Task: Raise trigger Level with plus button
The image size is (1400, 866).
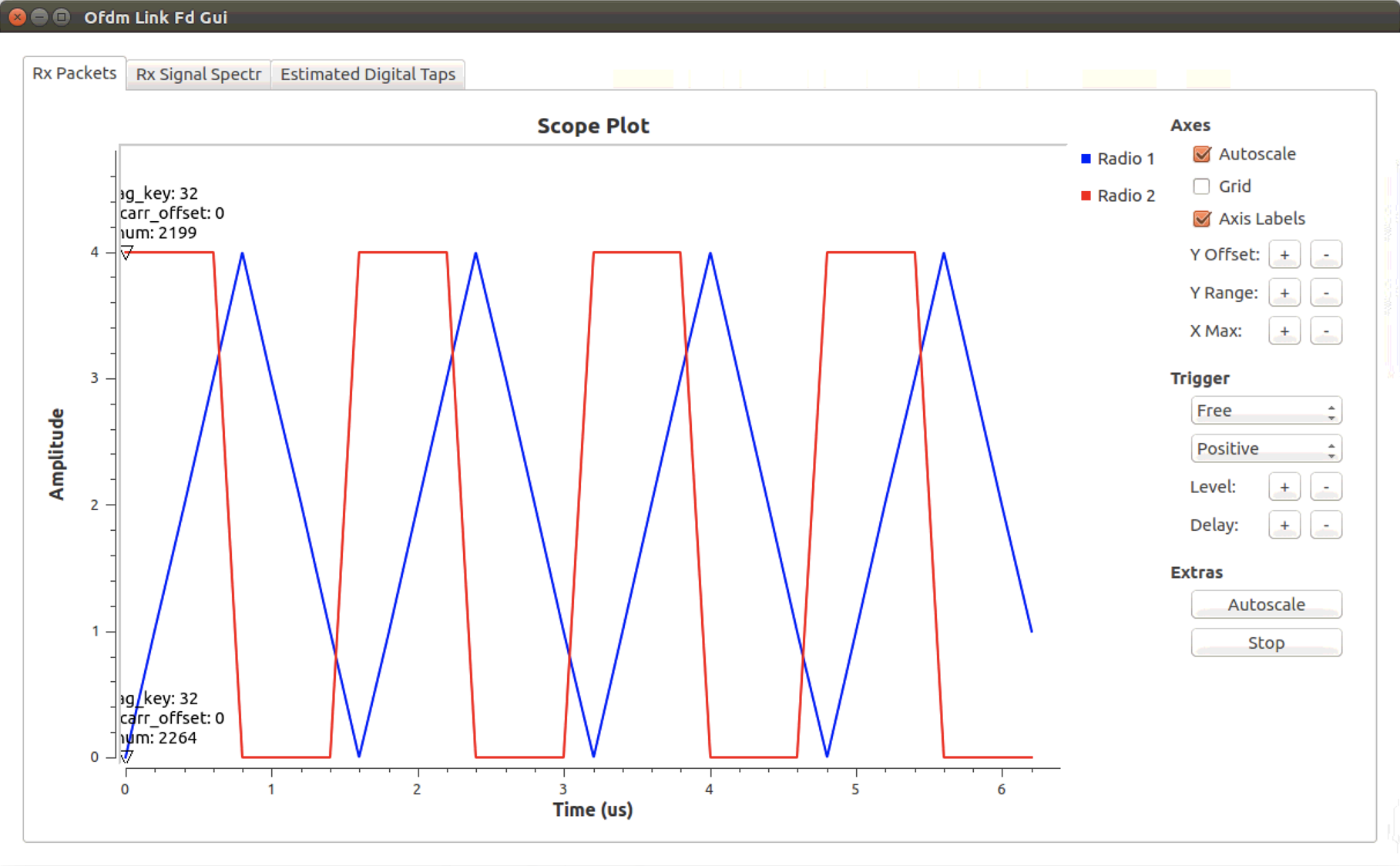Action: 1284,487
